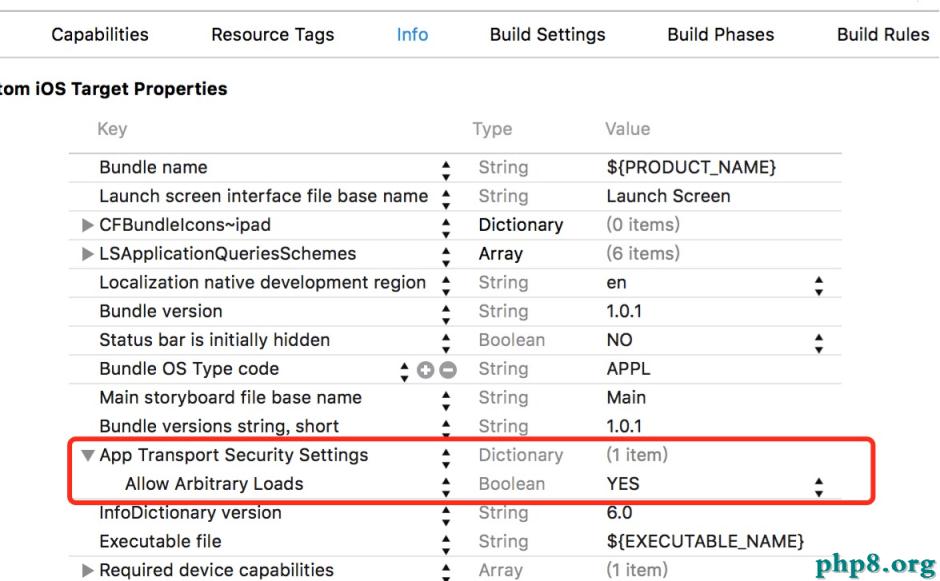The width and height of the screenshot is (940, 581).
Task: Click the Bundle version value 1.0.1
Action: pyautogui.click(x=624, y=312)
